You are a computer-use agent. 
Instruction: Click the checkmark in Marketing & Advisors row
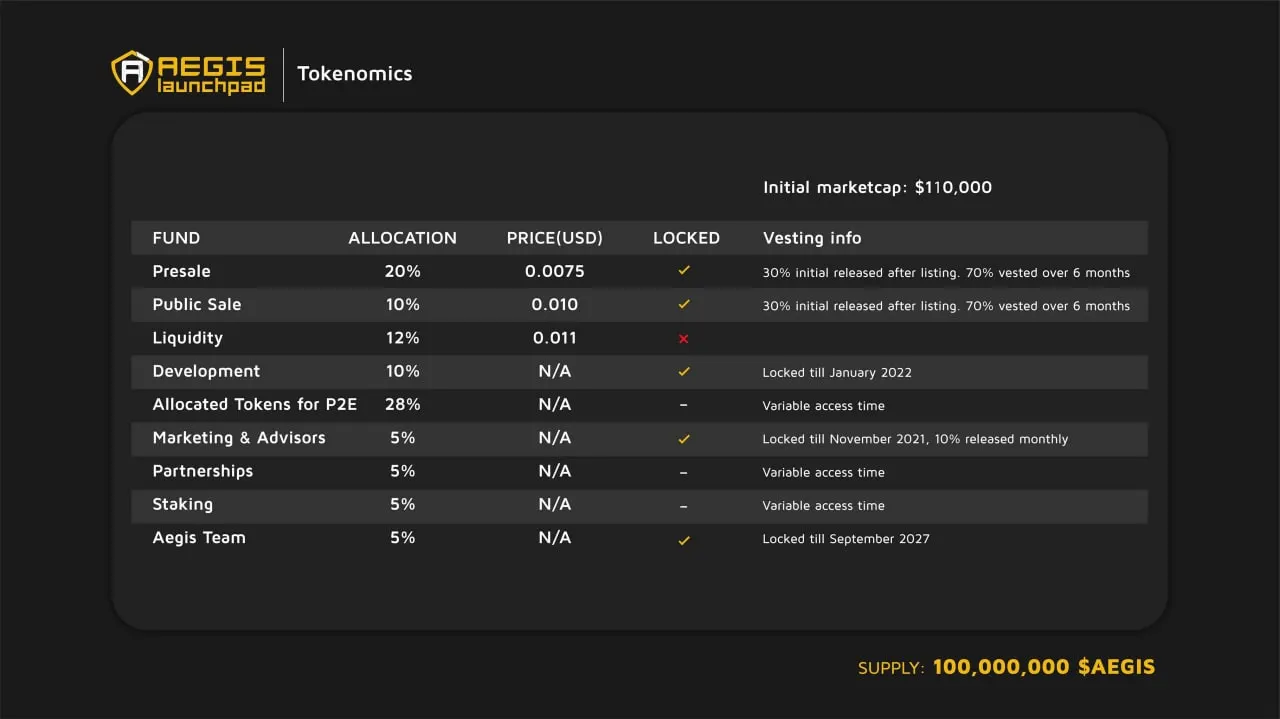coord(684,438)
